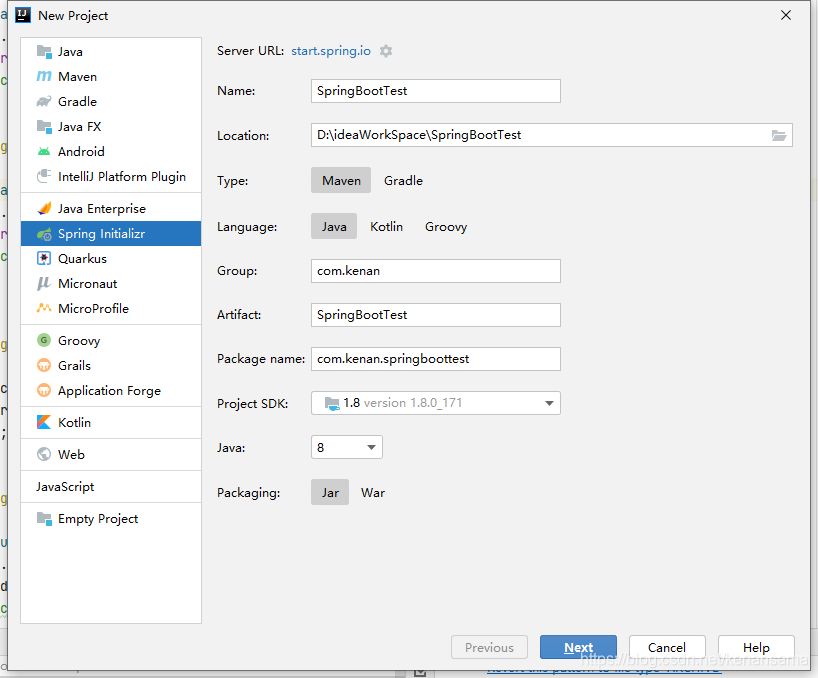Select Jar packaging
Screen dimensions: 818x678
tap(330, 492)
